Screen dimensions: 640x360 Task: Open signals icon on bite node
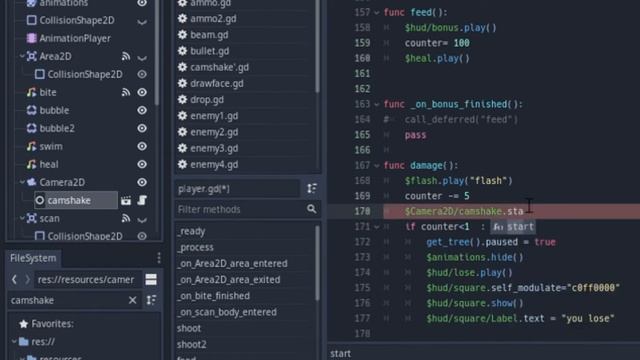click(x=126, y=93)
